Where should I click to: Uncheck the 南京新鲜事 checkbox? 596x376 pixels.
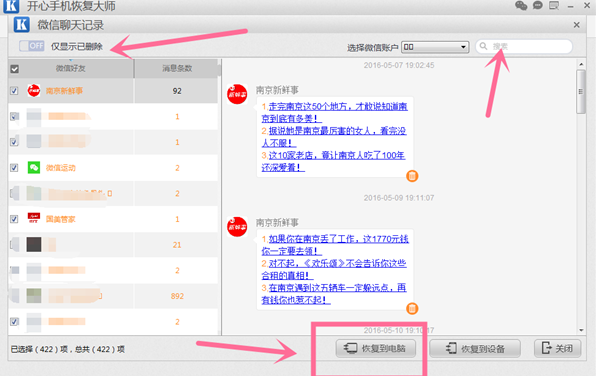pyautogui.click(x=14, y=91)
